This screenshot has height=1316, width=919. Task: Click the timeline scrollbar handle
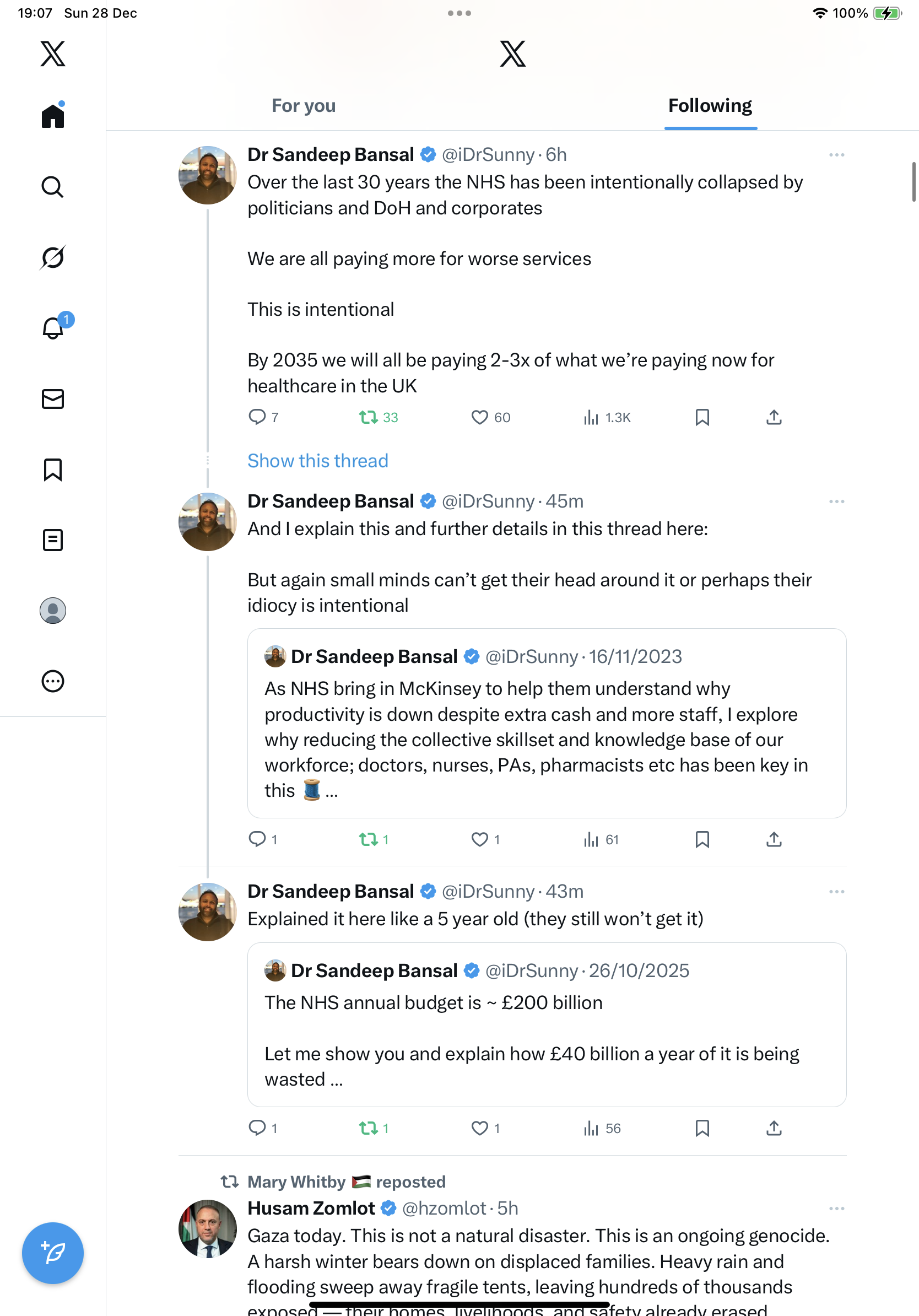pos(913,182)
